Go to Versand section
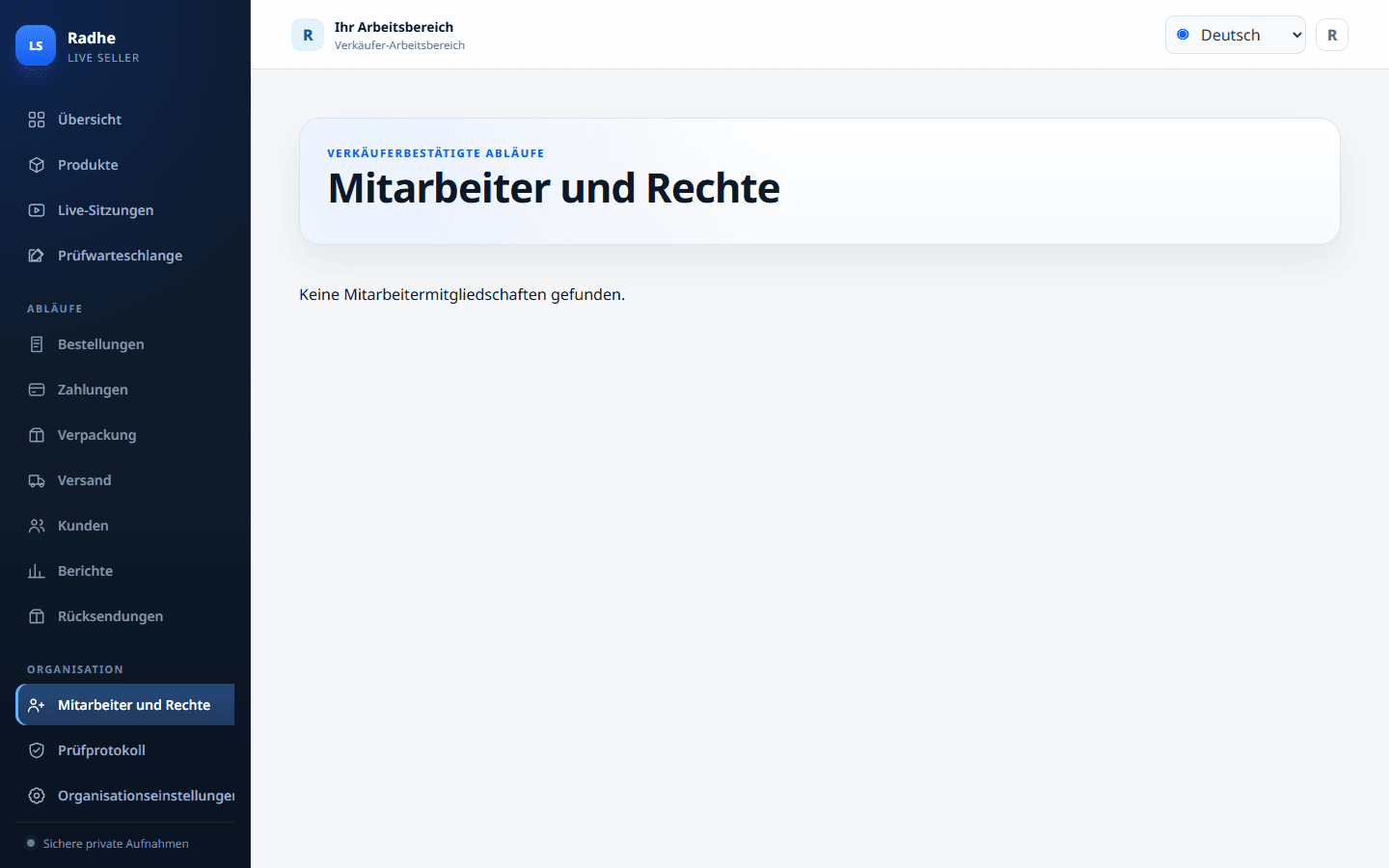The width and height of the screenshot is (1389, 868). [x=125, y=480]
